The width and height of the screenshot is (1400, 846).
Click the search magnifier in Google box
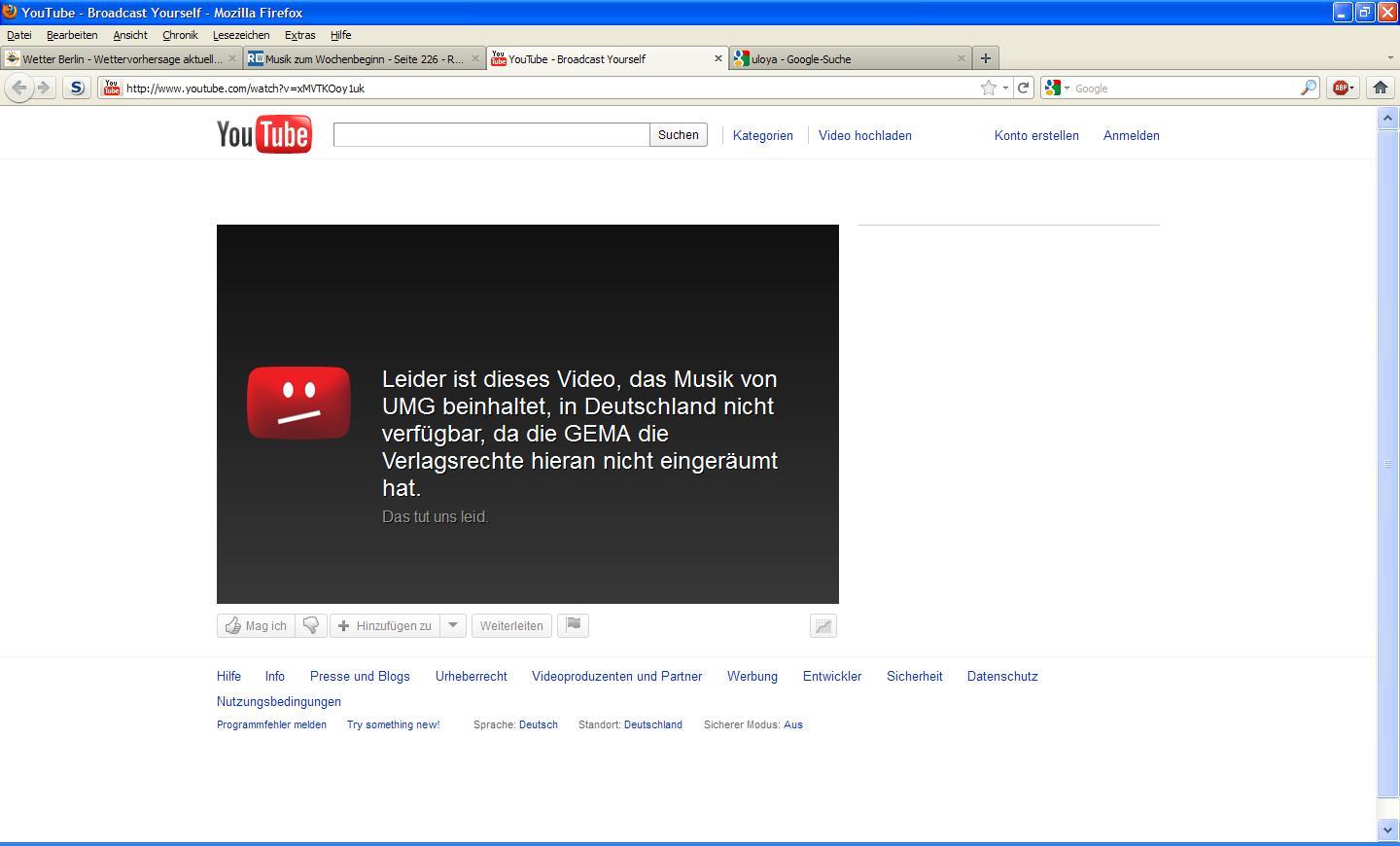point(1309,88)
